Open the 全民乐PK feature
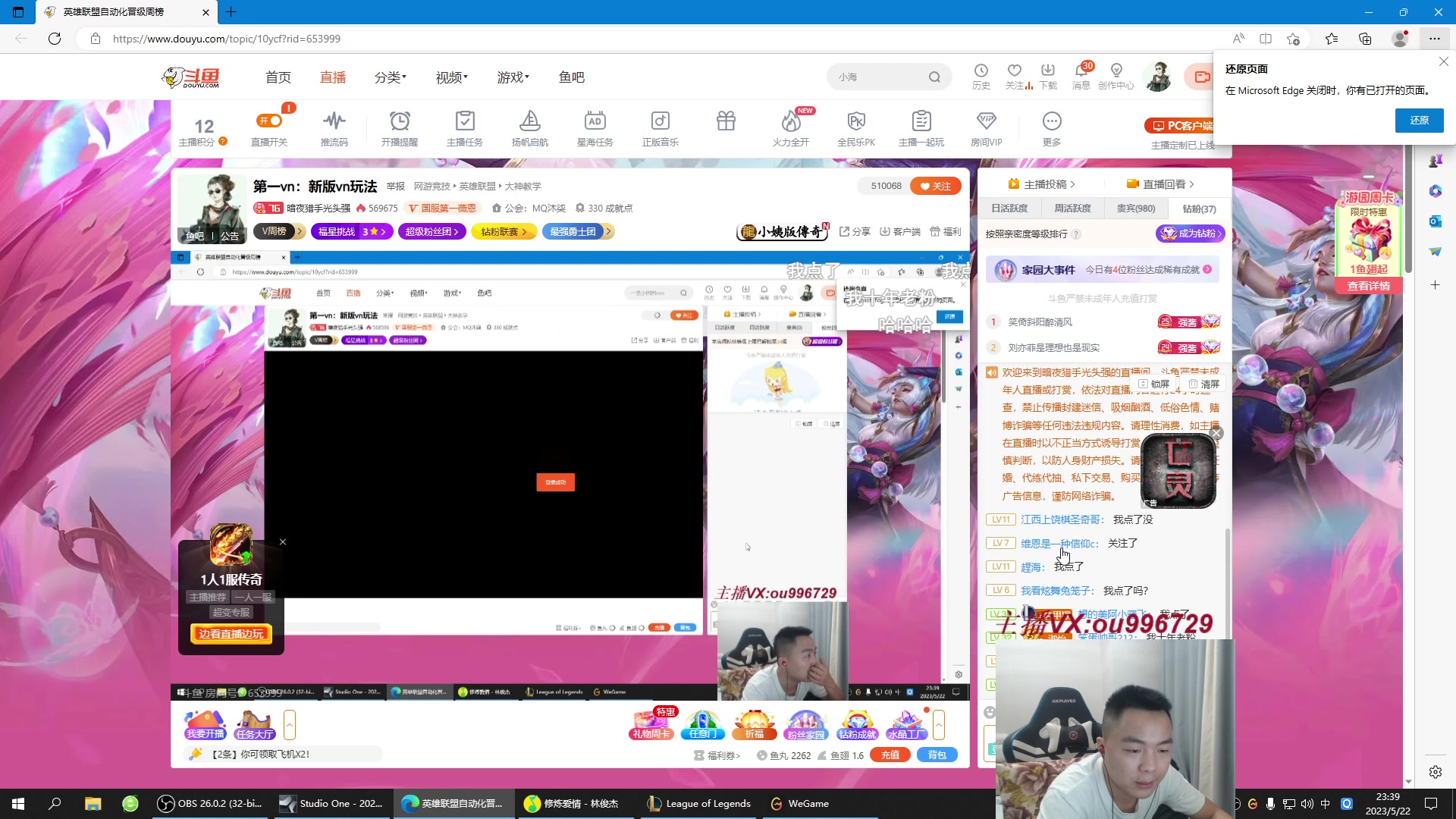 point(856,127)
